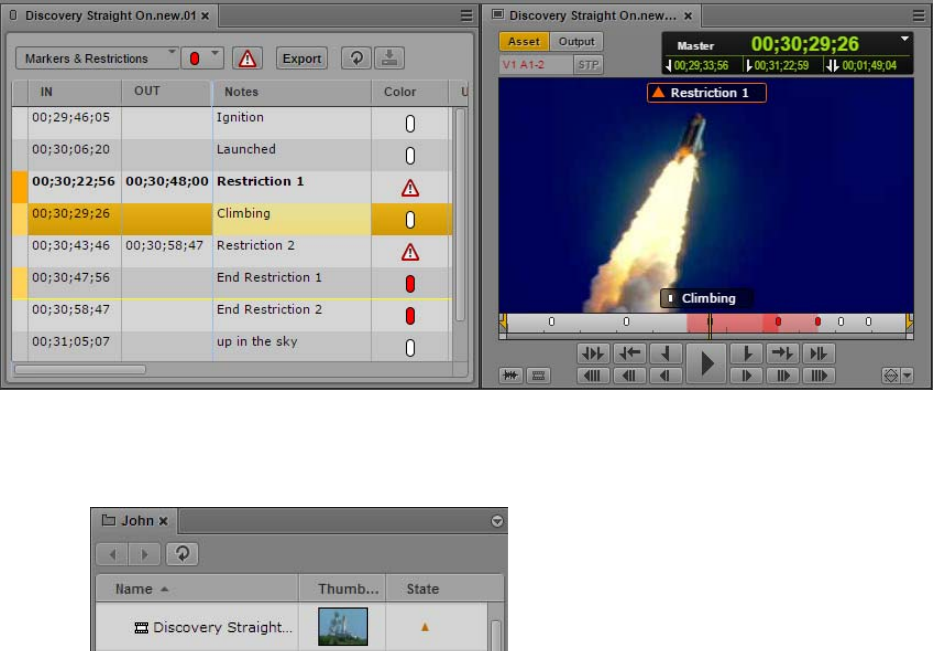
Task: Click the forward arrow in John panel
Action: point(144,555)
